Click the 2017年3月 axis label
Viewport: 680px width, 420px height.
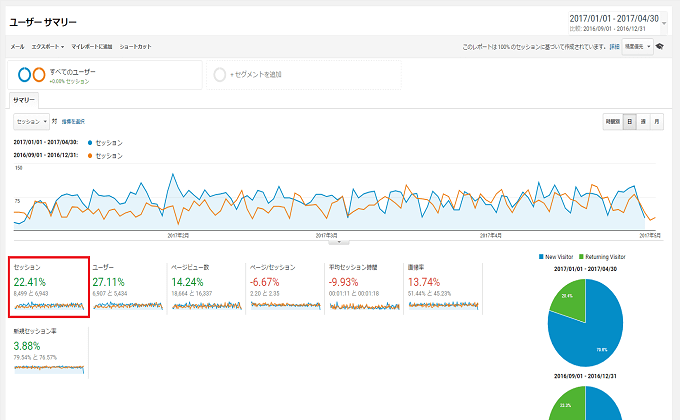(x=327, y=236)
